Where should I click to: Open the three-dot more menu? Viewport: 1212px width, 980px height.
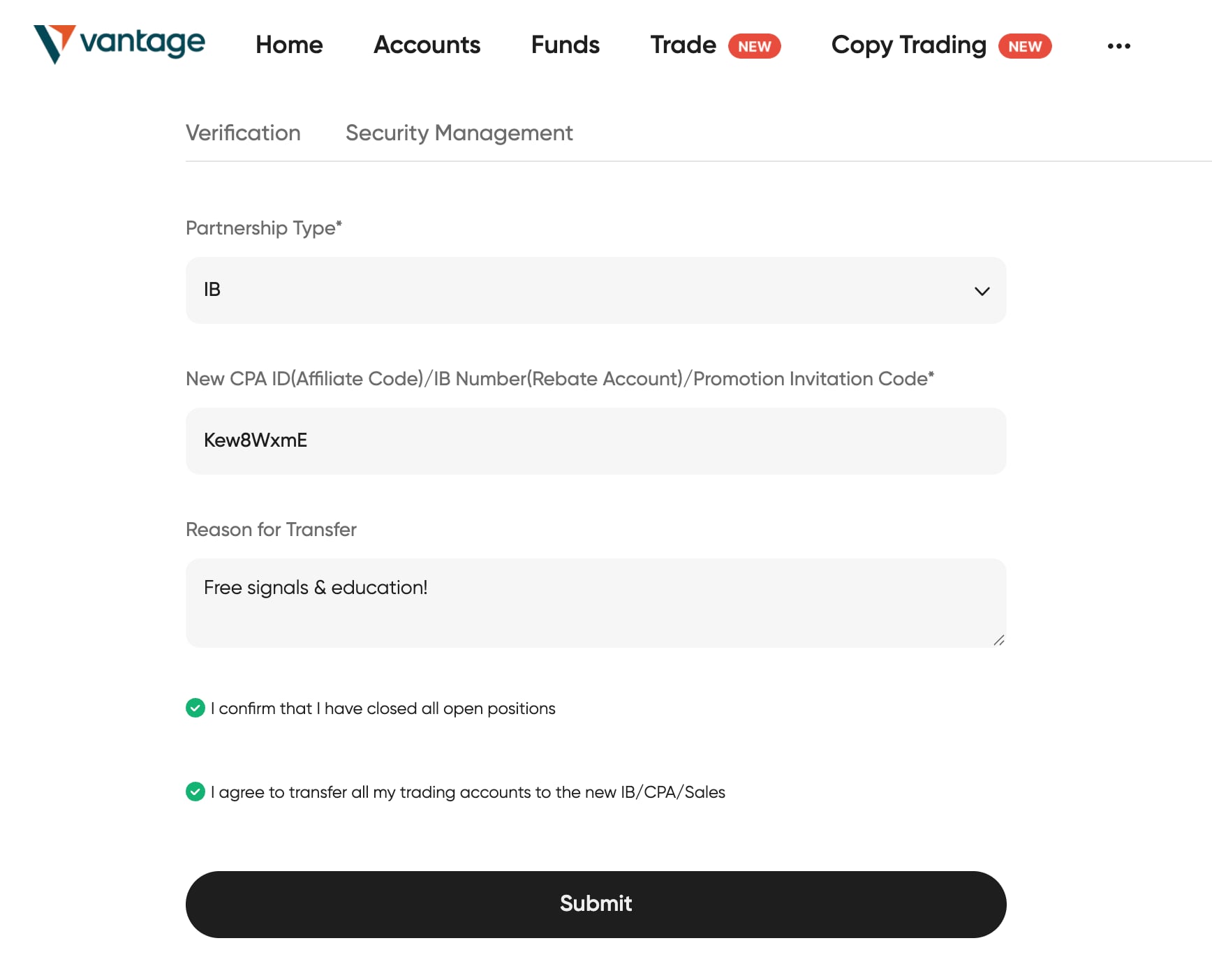point(1118,46)
